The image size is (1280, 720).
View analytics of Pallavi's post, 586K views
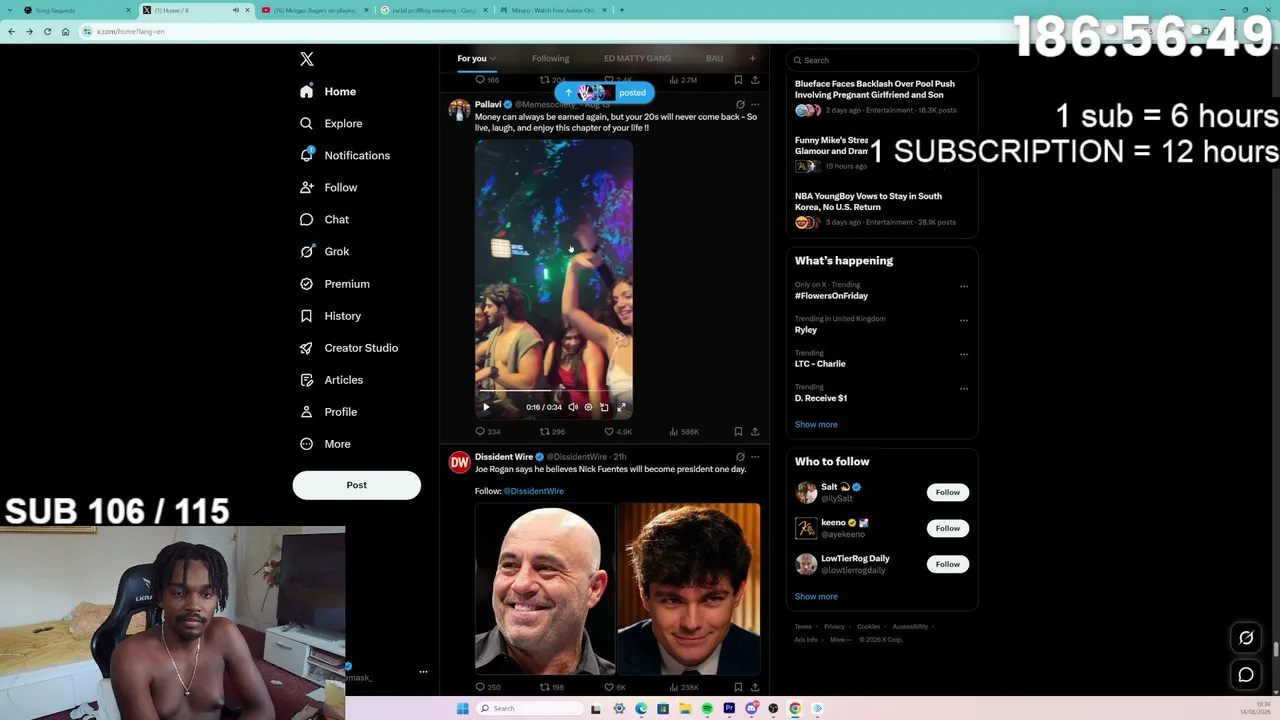click(x=684, y=432)
